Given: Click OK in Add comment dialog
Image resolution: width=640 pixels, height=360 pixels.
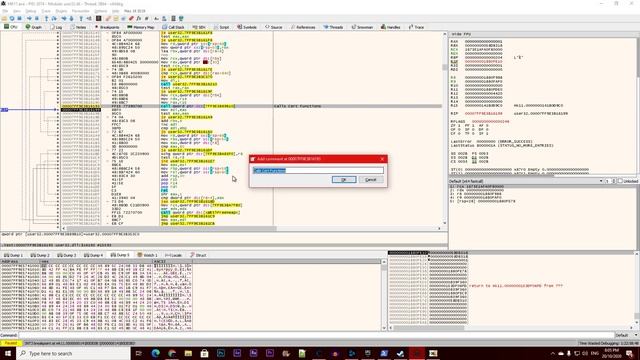Looking at the screenshot, I should [344, 180].
